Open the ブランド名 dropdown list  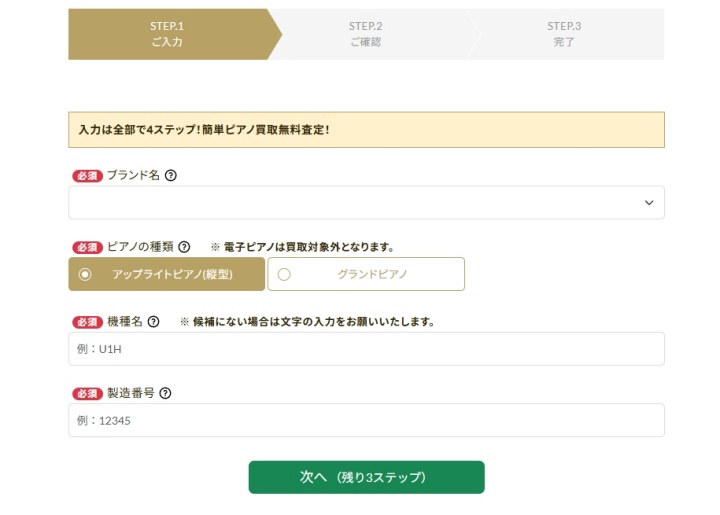point(366,202)
